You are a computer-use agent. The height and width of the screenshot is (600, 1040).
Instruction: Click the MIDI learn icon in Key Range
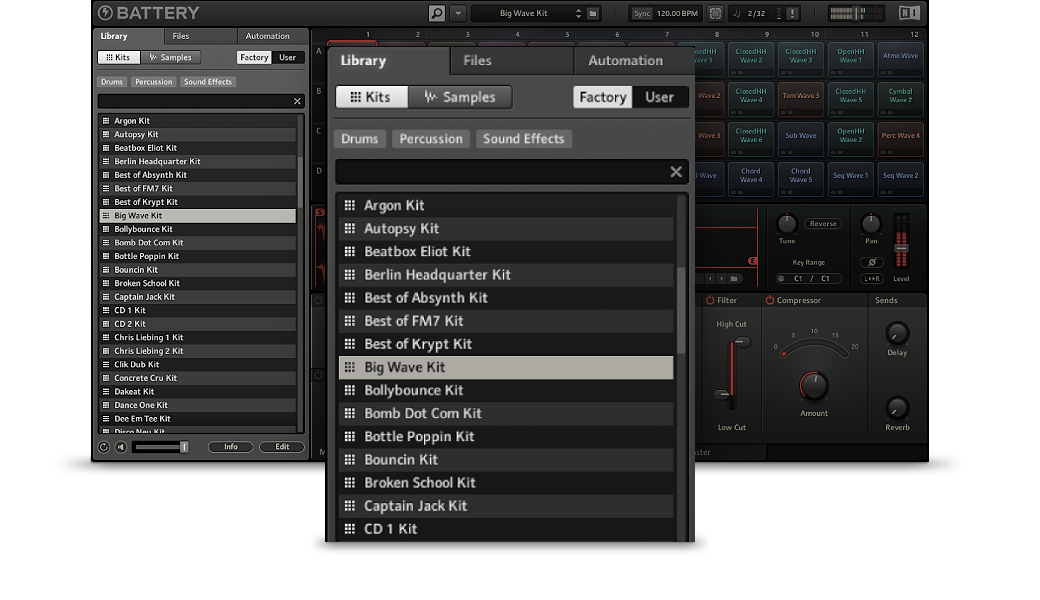[x=781, y=278]
